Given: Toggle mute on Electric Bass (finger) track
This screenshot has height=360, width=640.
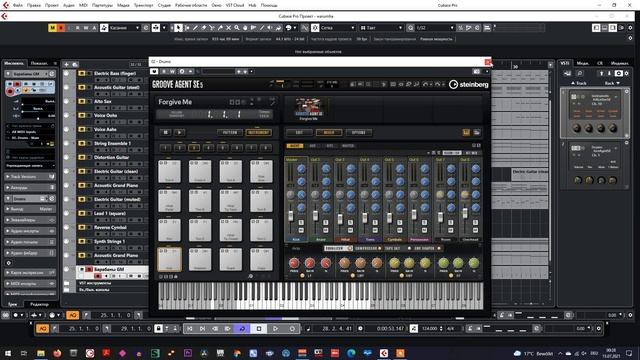Looking at the screenshot, I should coord(82,73).
